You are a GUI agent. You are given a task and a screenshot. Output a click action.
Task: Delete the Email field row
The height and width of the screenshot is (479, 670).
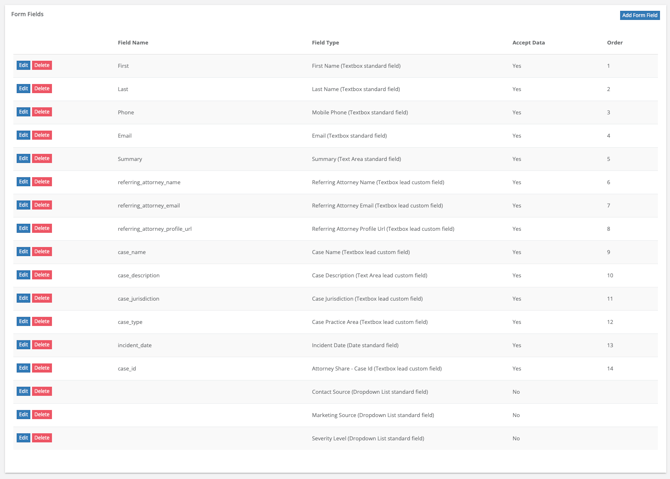[42, 135]
